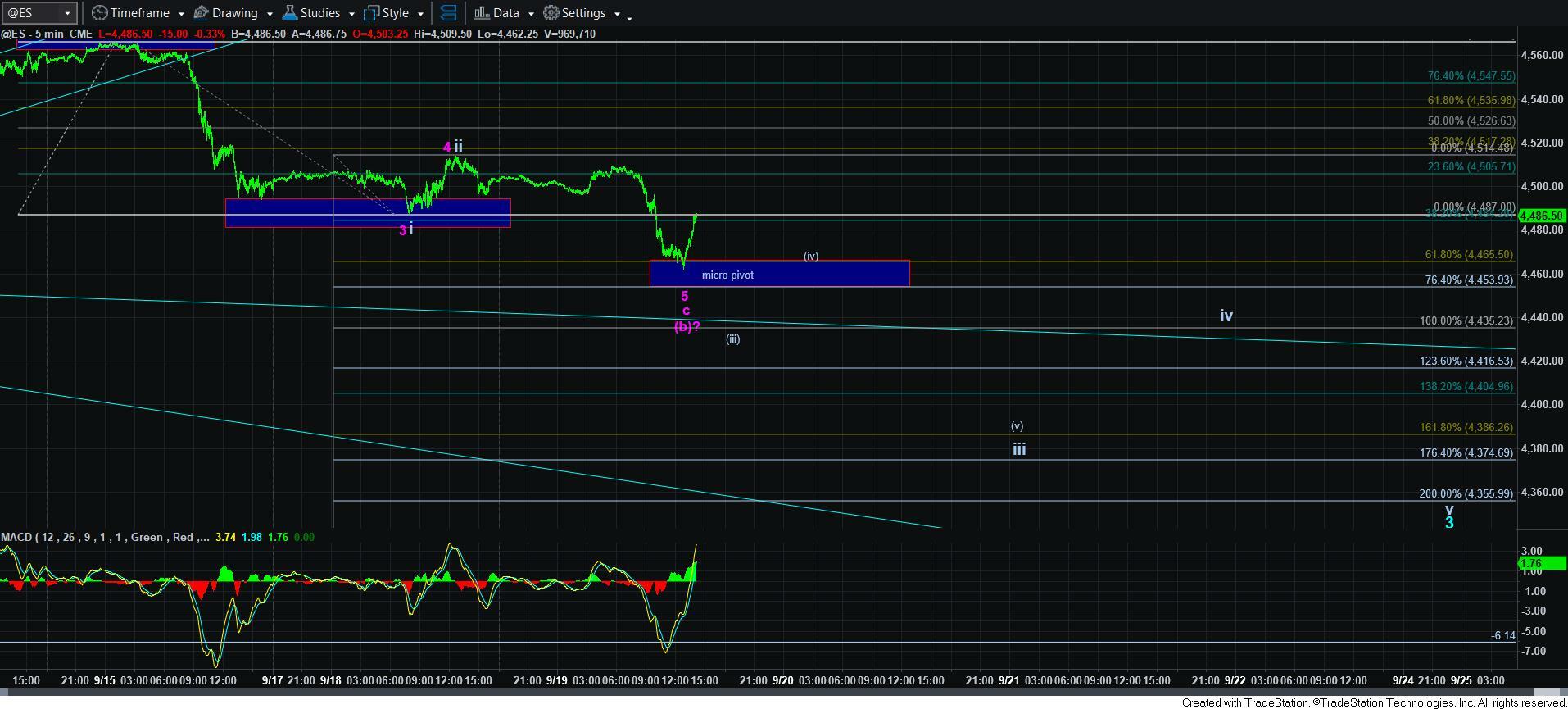Open the Drawing tools menu
This screenshot has width=1568, height=709.
click(225, 13)
